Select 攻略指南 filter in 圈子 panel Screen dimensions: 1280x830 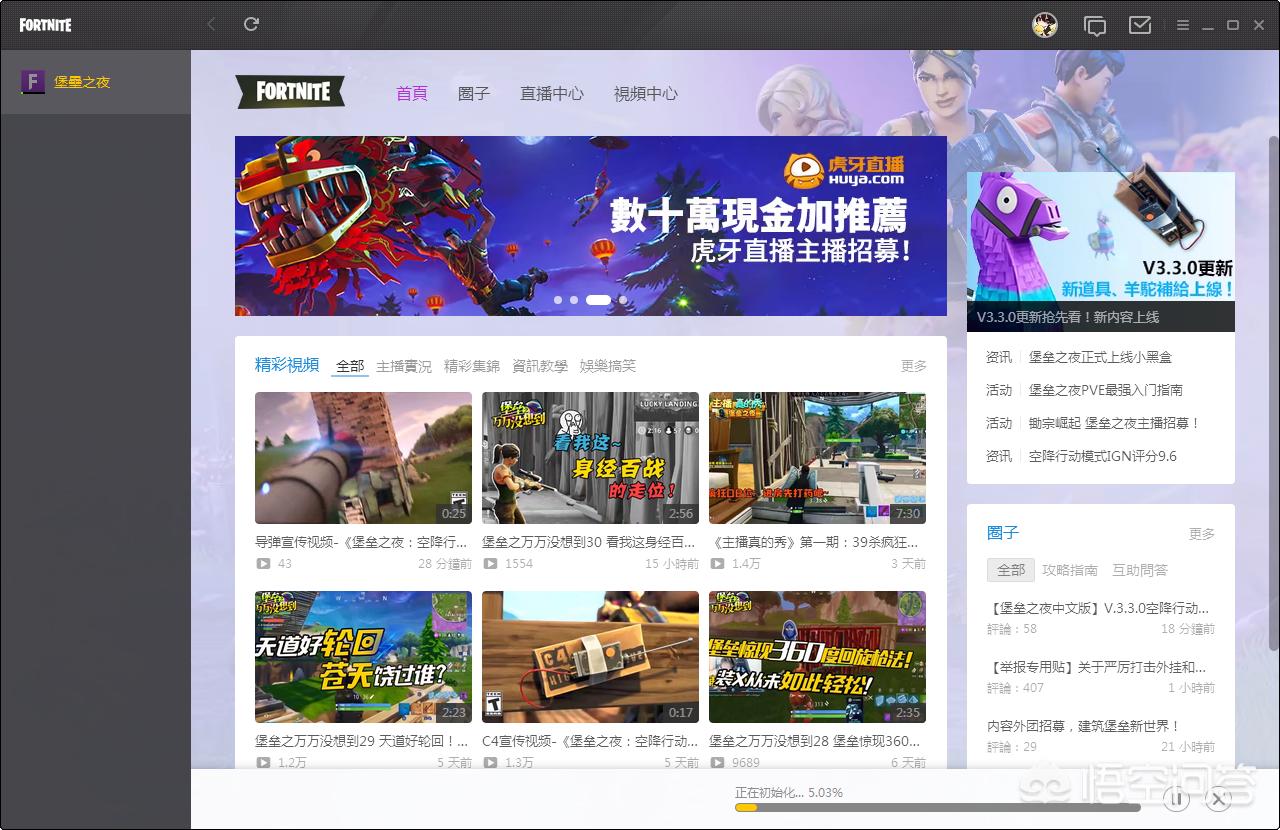1070,570
